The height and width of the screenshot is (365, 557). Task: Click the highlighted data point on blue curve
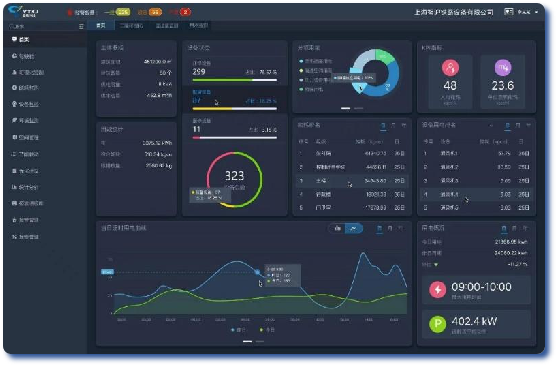(x=257, y=272)
